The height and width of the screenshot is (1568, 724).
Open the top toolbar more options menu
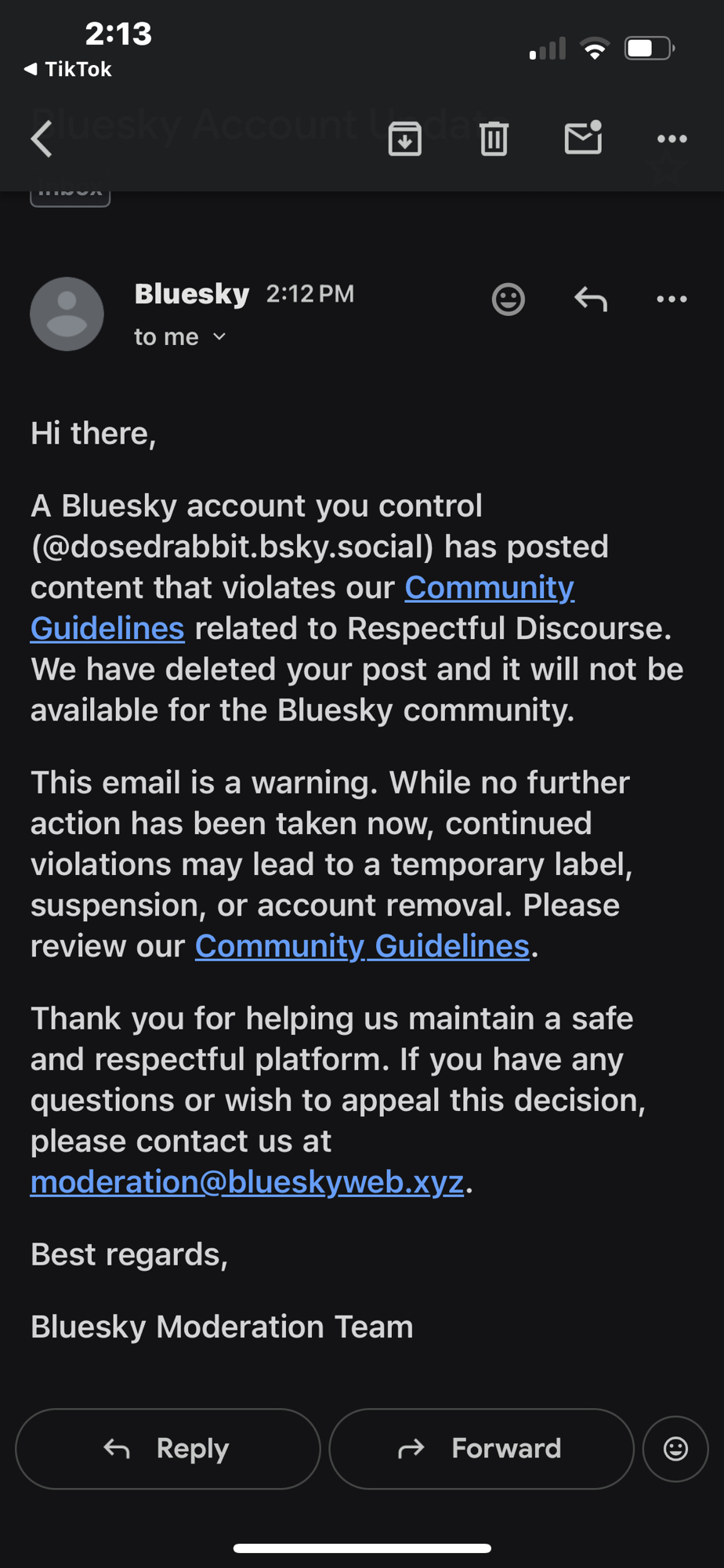click(672, 140)
